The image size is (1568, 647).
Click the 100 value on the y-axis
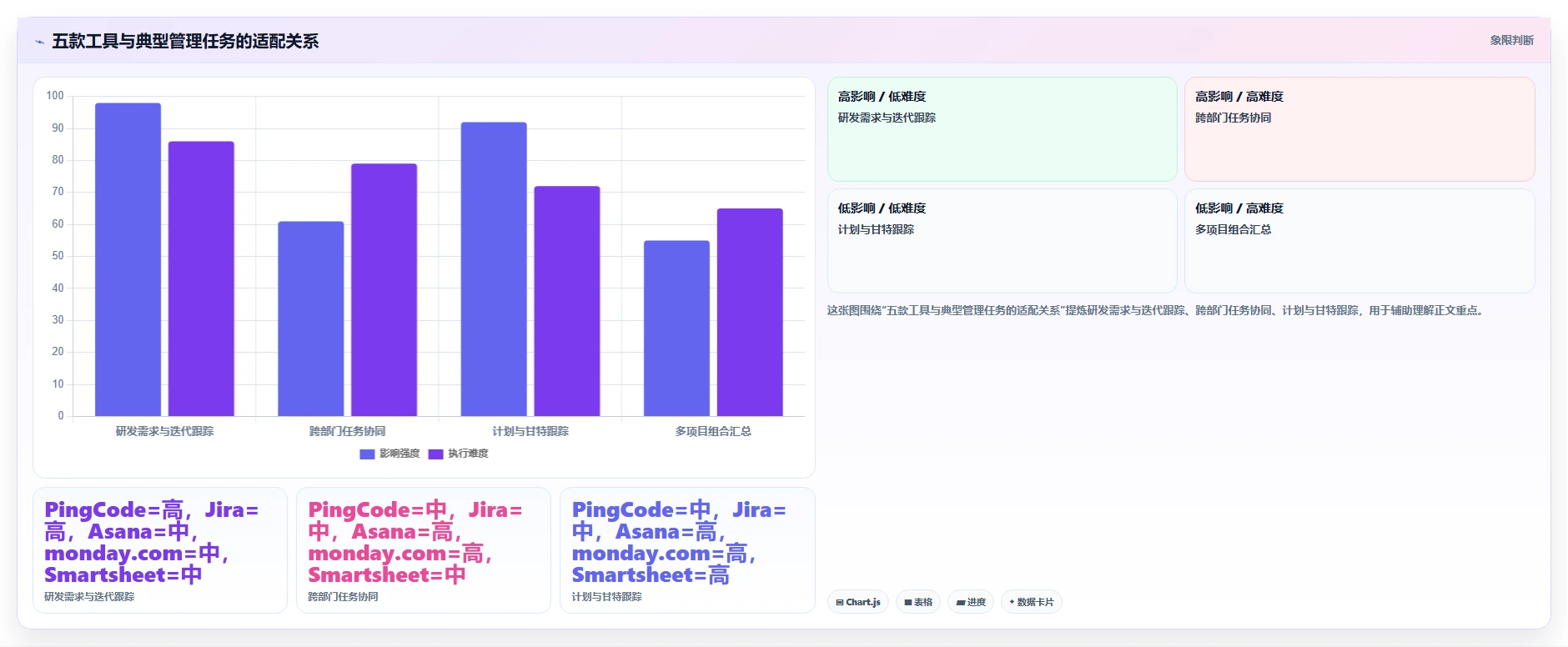pos(55,96)
